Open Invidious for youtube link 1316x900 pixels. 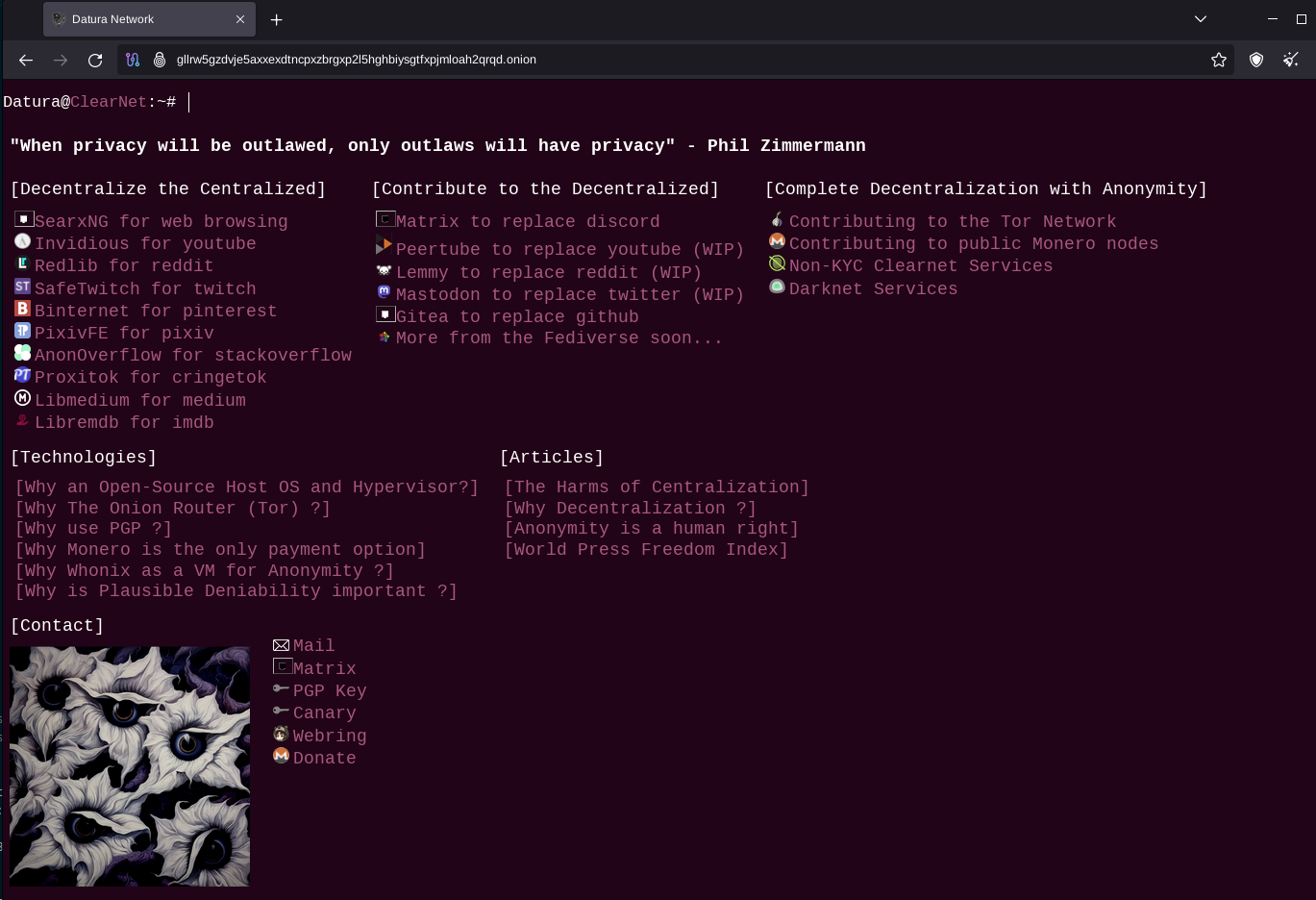point(145,244)
